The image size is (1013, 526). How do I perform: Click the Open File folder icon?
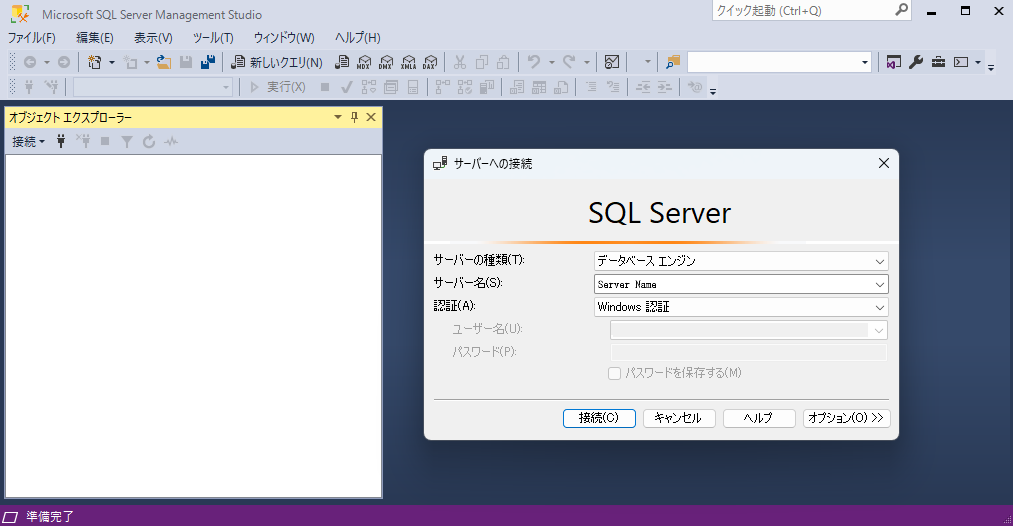pyautogui.click(x=164, y=62)
